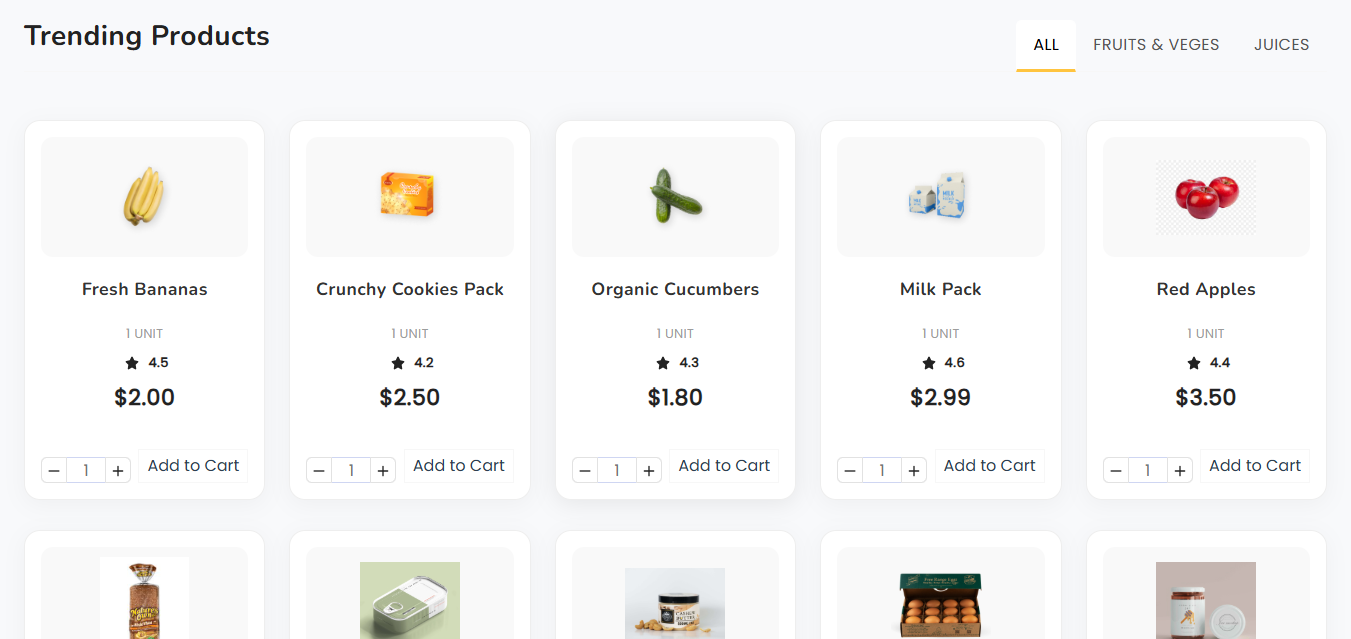This screenshot has height=639, width=1351.
Task: Decrease quantity for Milk Pack
Action: click(x=850, y=470)
